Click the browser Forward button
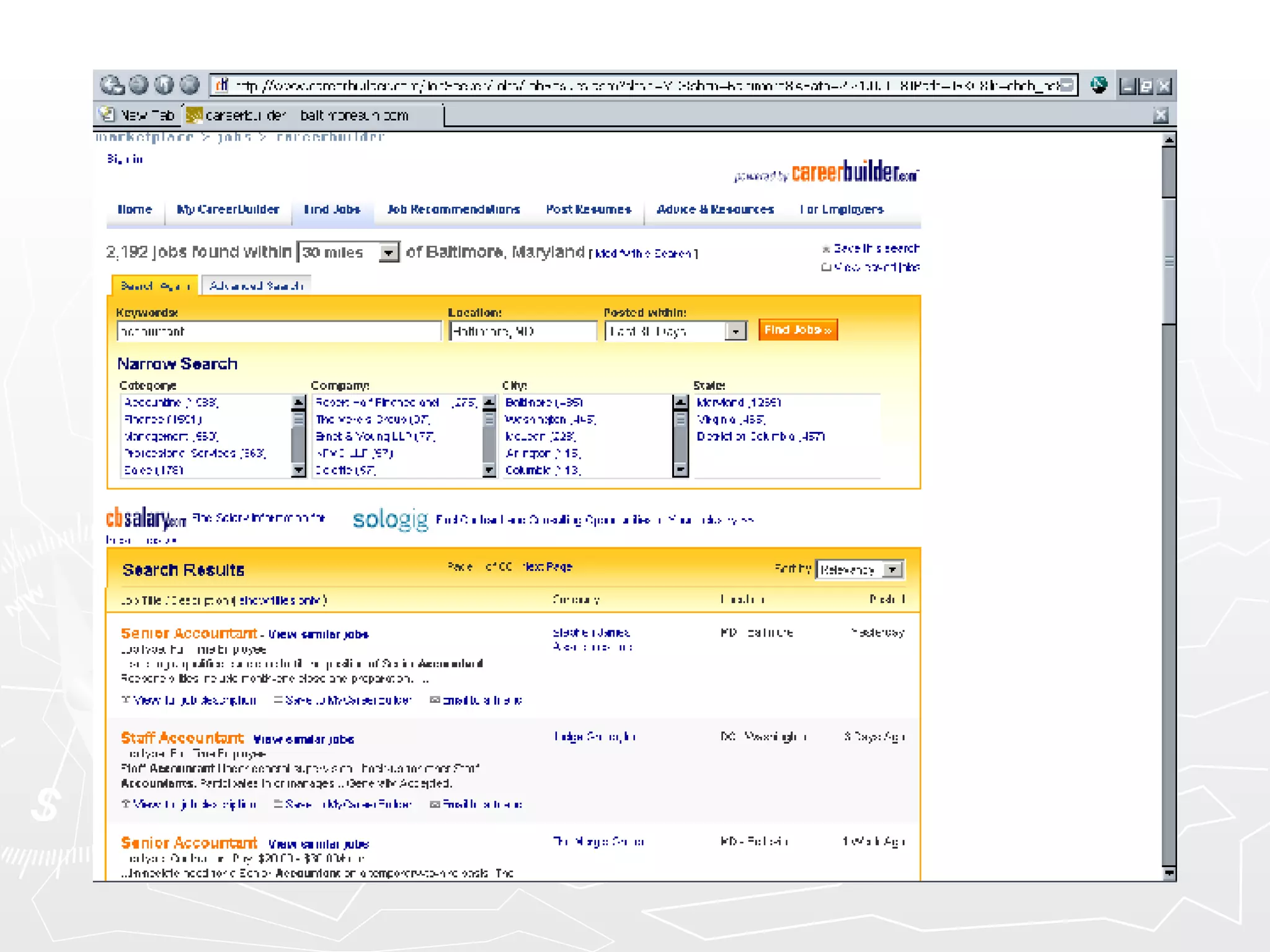 [x=139, y=85]
